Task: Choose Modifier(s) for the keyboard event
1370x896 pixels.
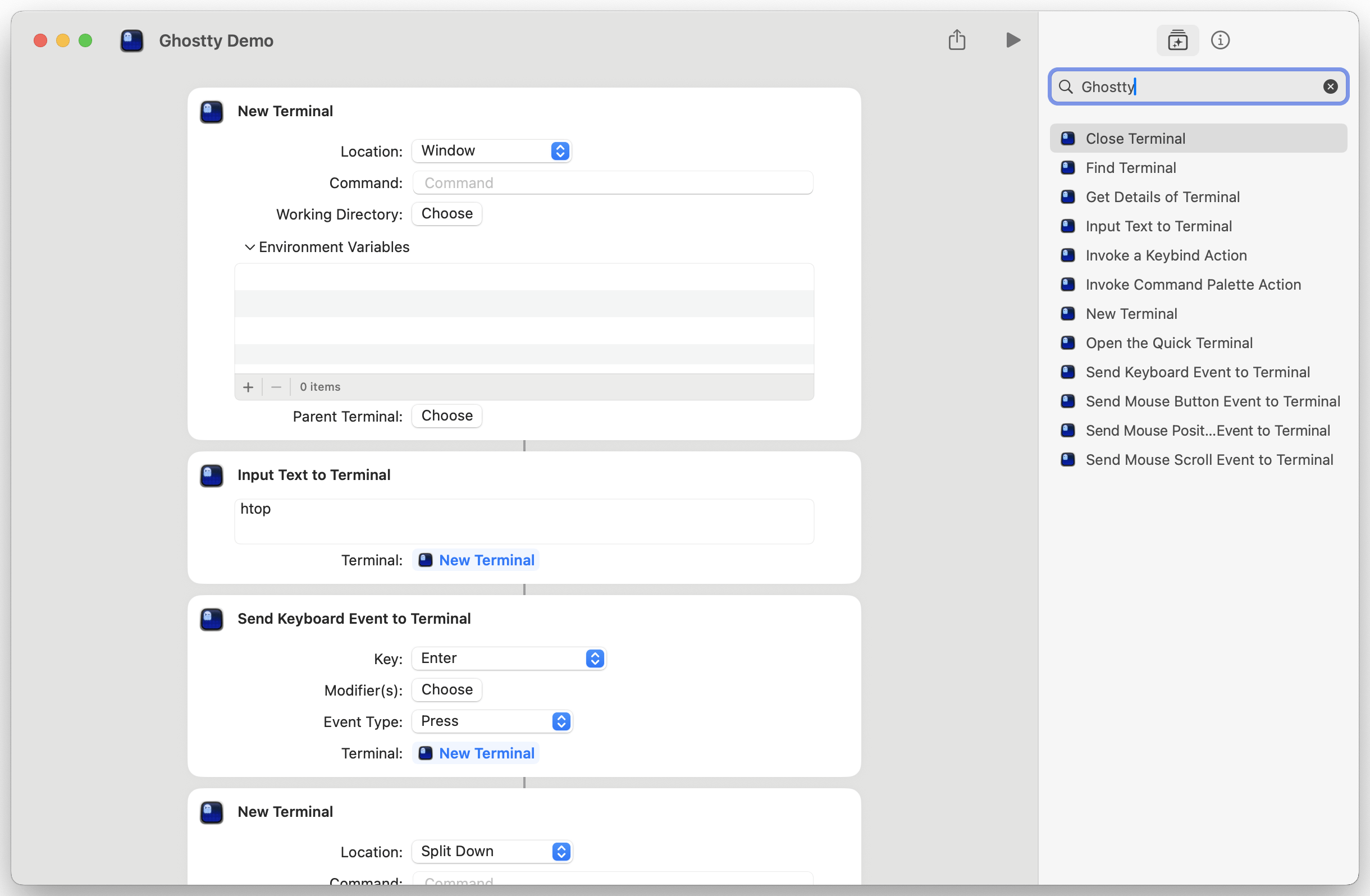Action: (447, 690)
